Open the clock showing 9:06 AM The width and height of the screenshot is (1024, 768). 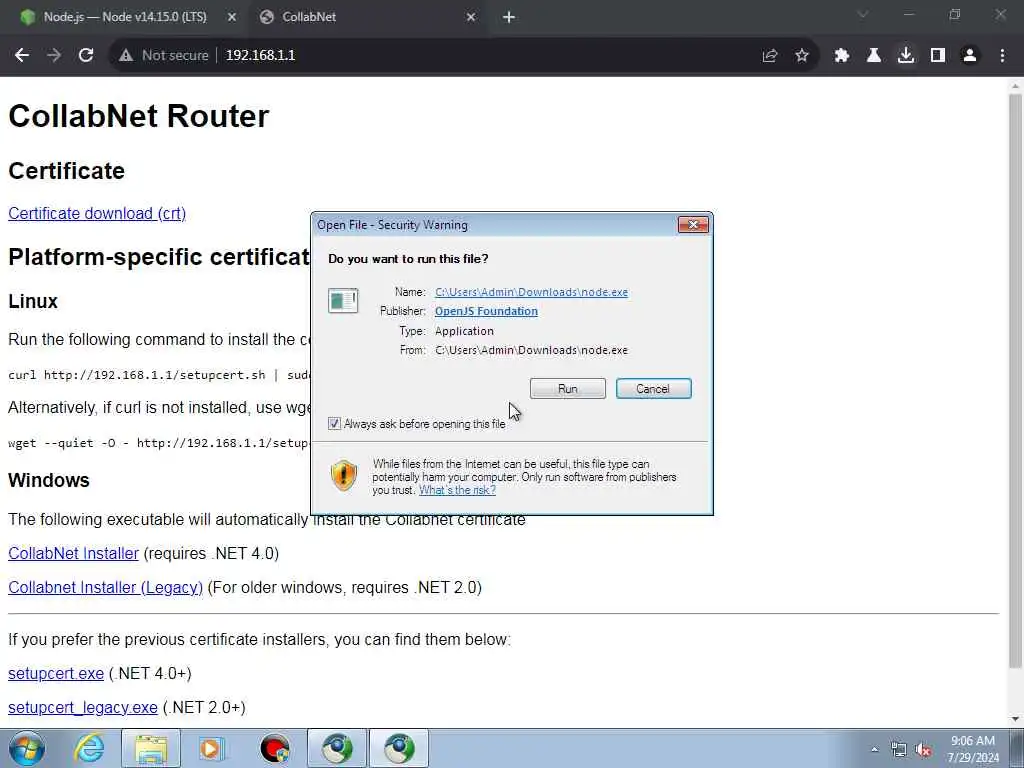[x=974, y=749]
